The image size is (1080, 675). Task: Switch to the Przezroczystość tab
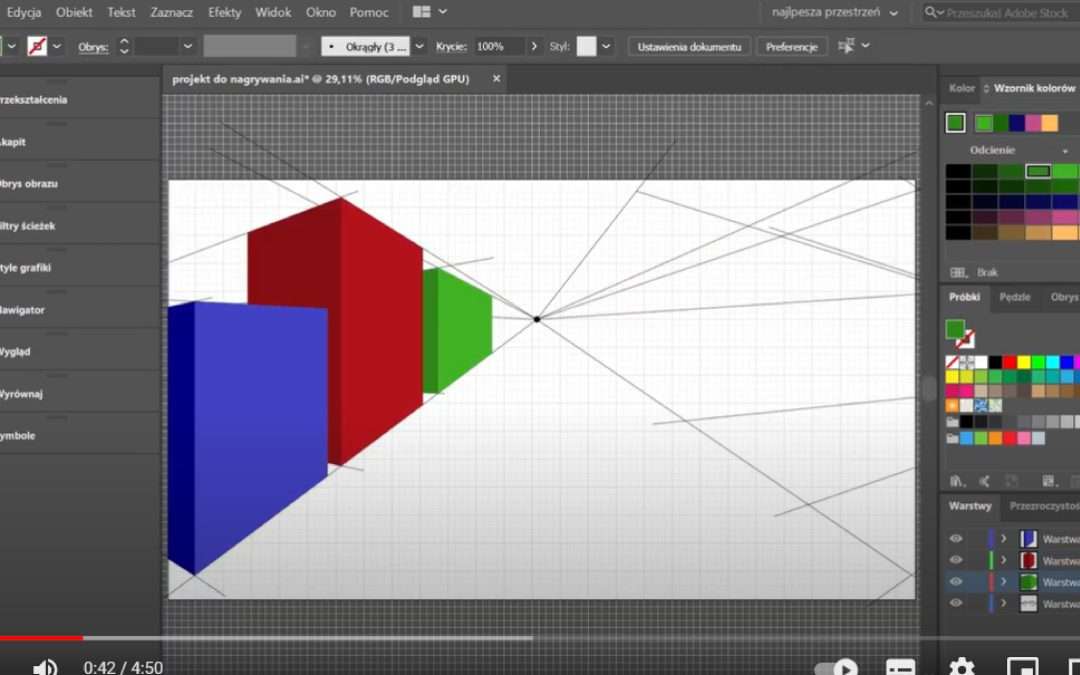click(1046, 506)
